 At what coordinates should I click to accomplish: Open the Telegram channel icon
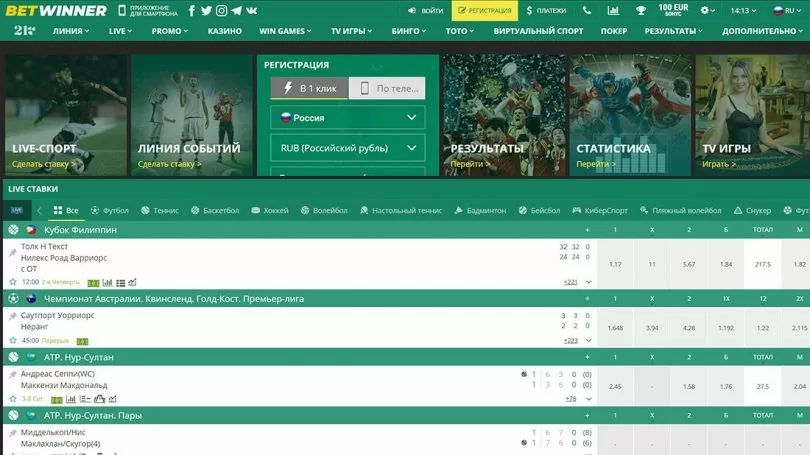(x=237, y=10)
